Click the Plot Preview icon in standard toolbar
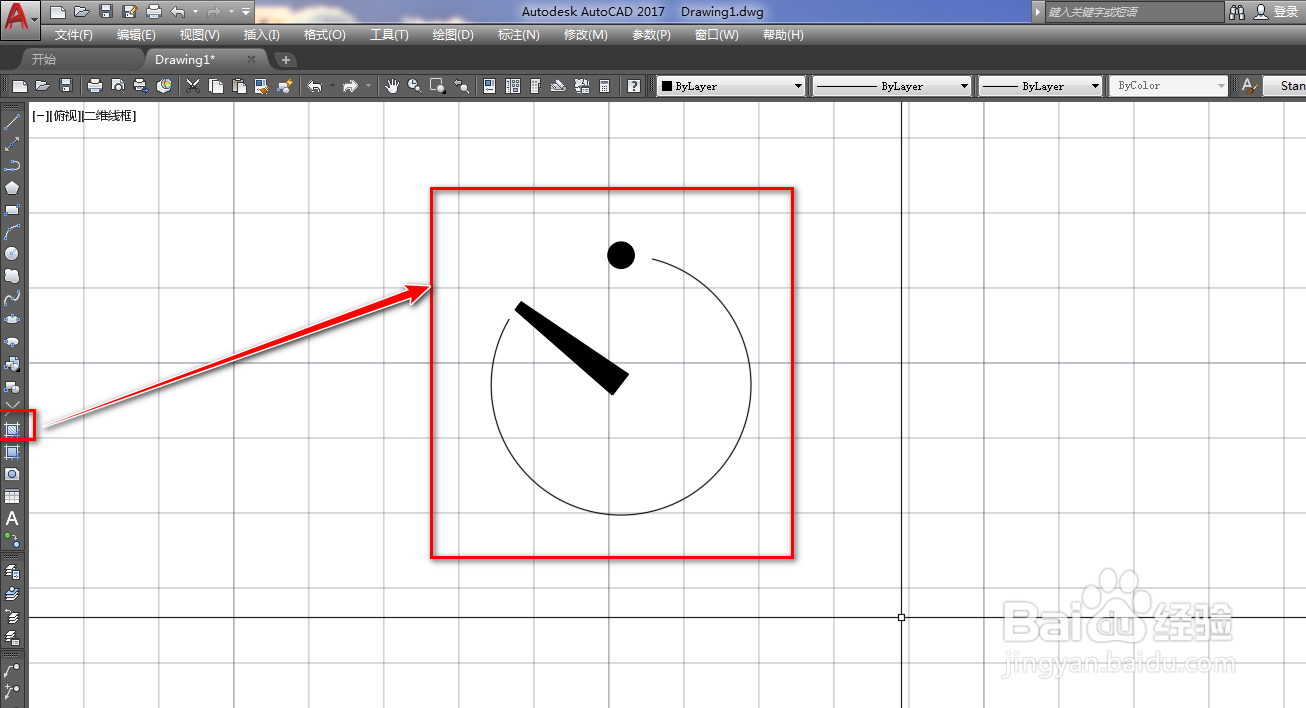Viewport: 1306px width, 708px height. pos(118,86)
